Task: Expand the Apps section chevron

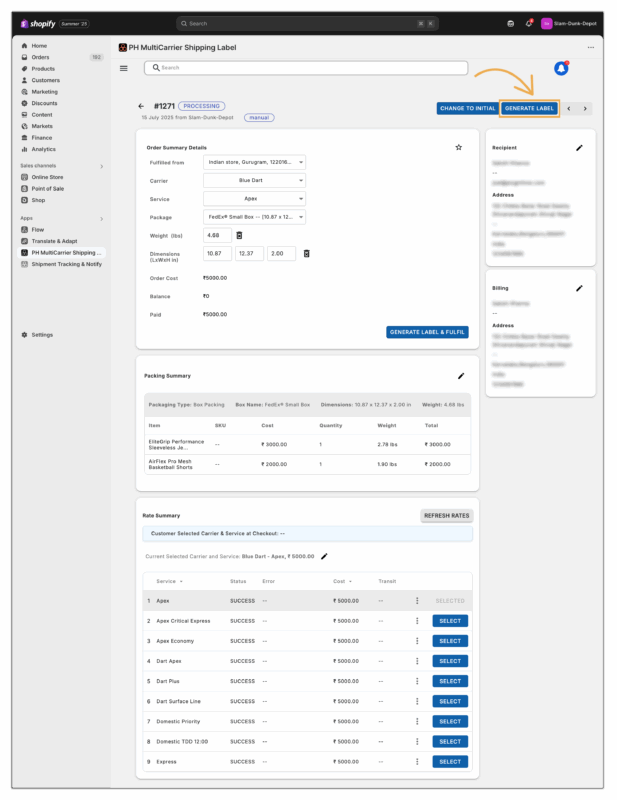Action: 102,219
